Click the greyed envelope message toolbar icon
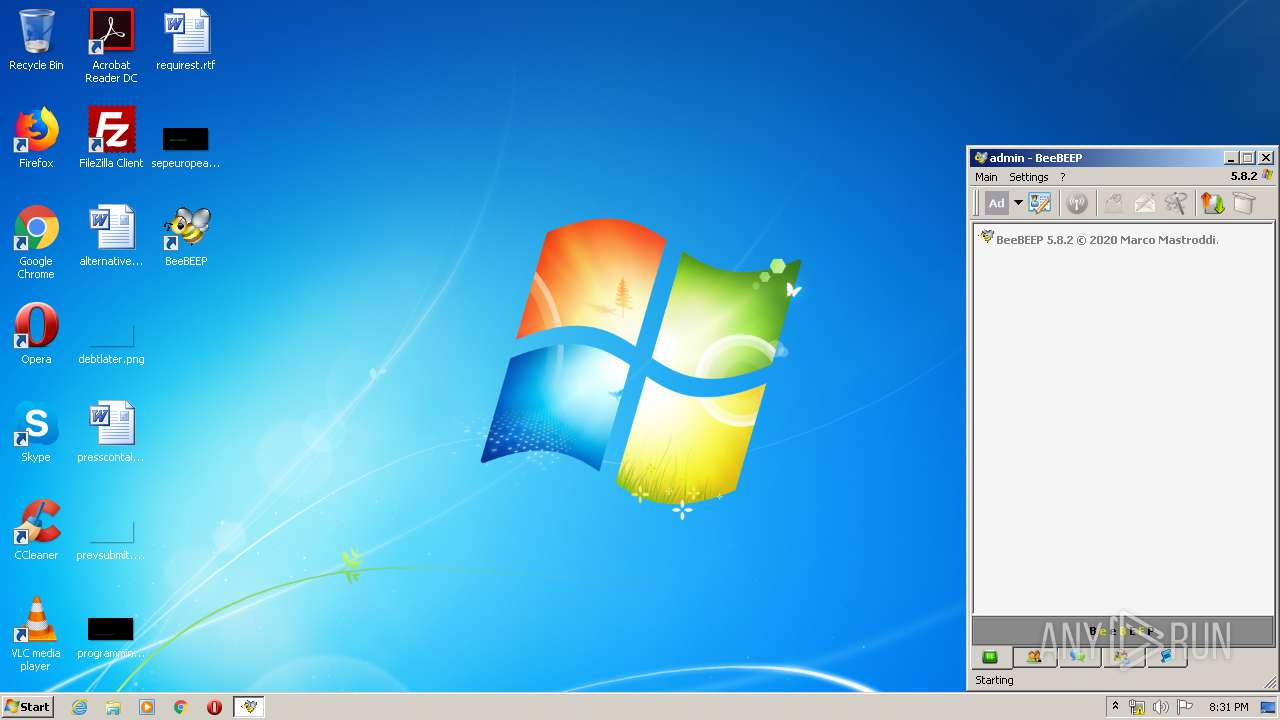Viewport: 1280px width, 720px height. [x=1144, y=203]
